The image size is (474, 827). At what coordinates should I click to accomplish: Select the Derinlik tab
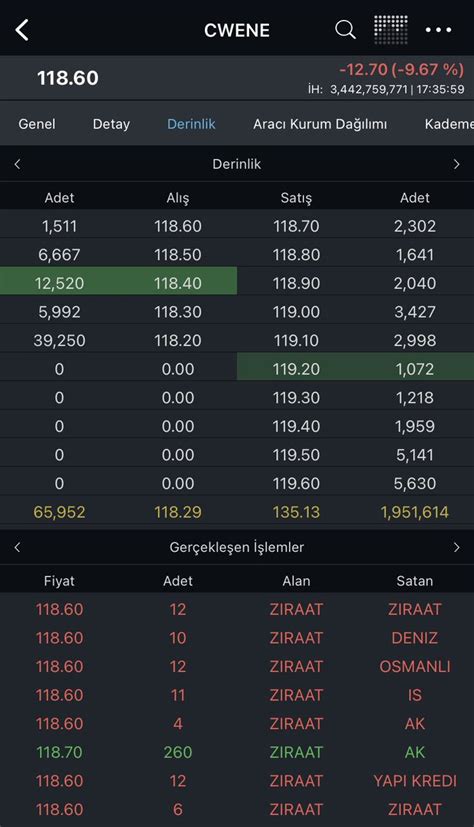click(191, 124)
